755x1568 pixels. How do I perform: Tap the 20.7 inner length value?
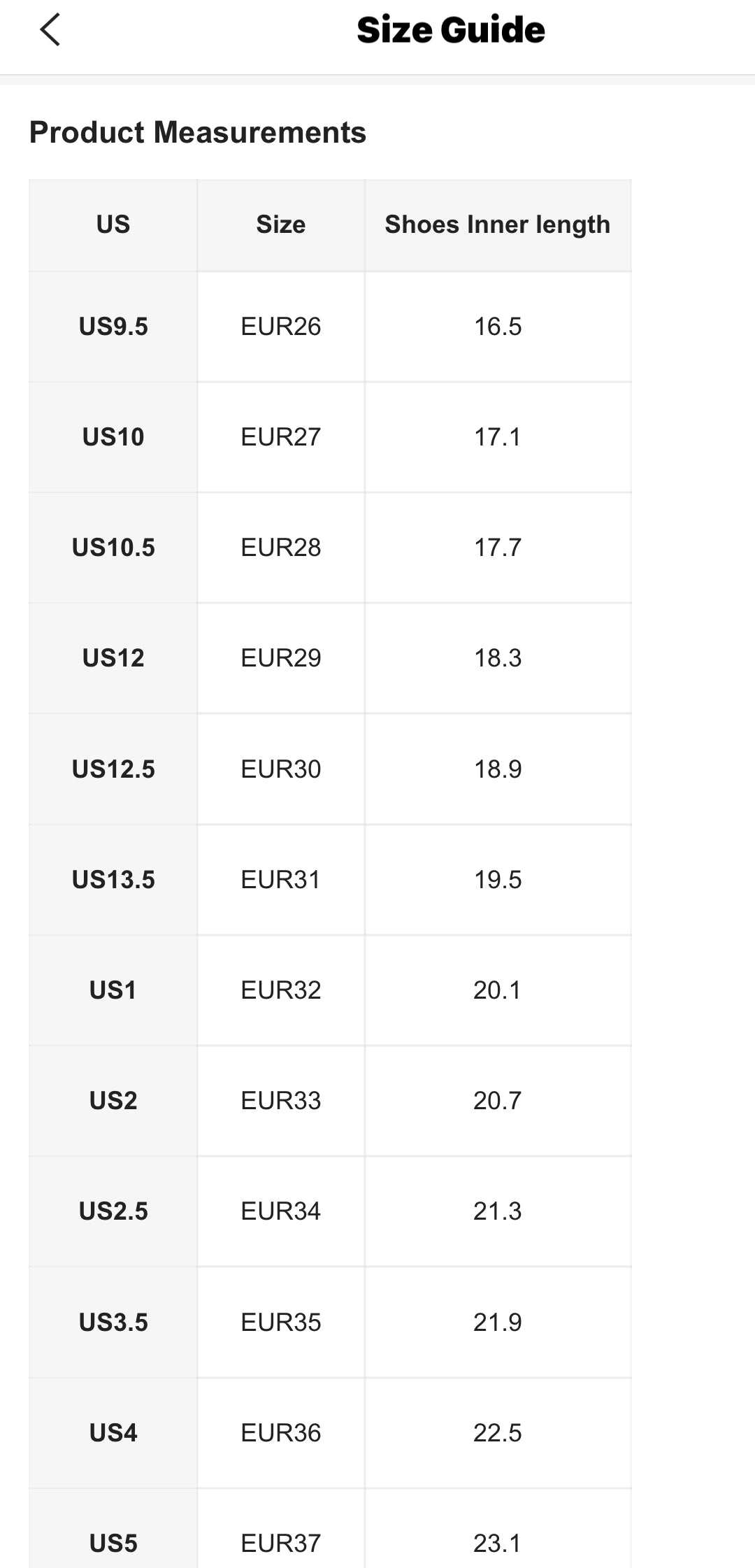click(x=498, y=1101)
